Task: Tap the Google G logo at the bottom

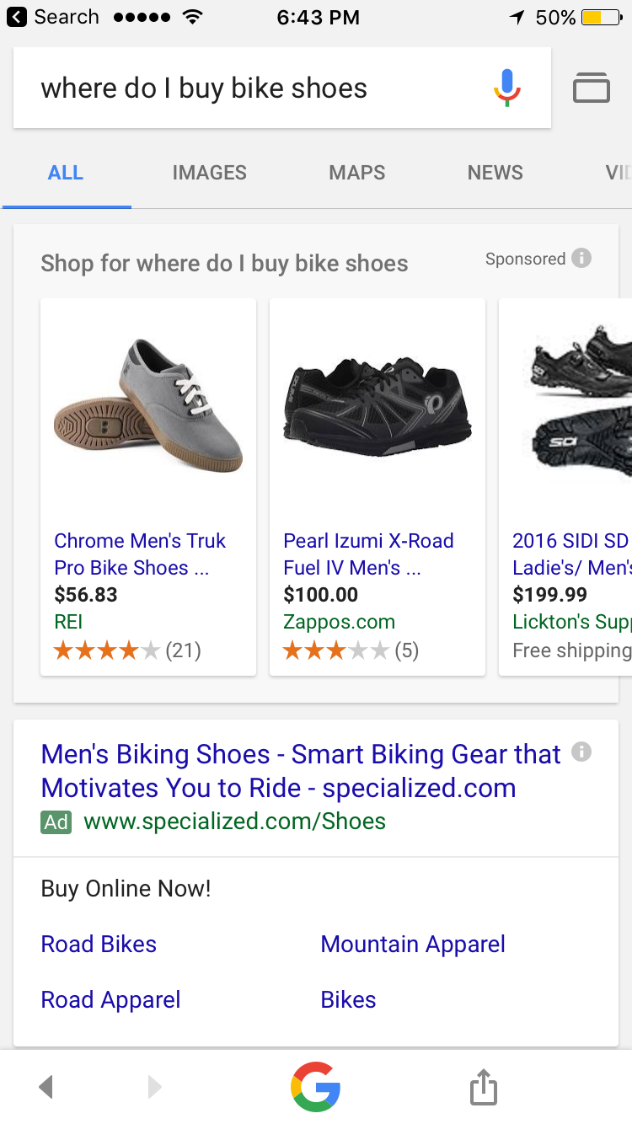Action: point(316,1087)
